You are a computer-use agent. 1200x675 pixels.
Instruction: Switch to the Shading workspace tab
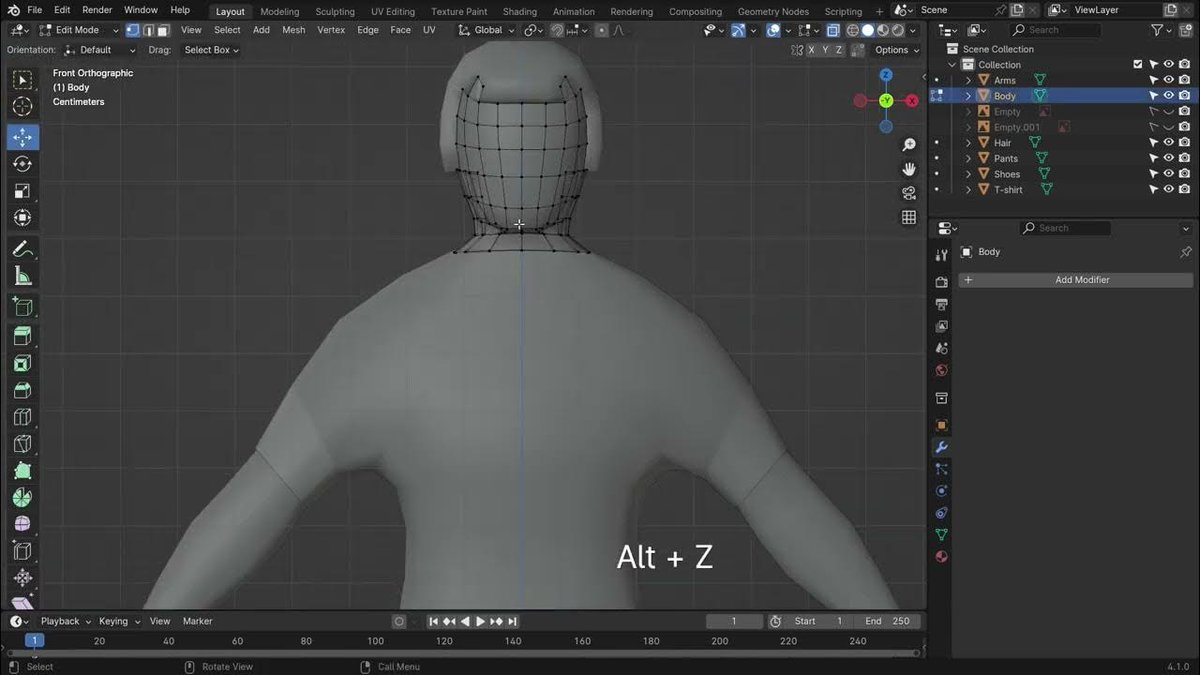coord(519,11)
